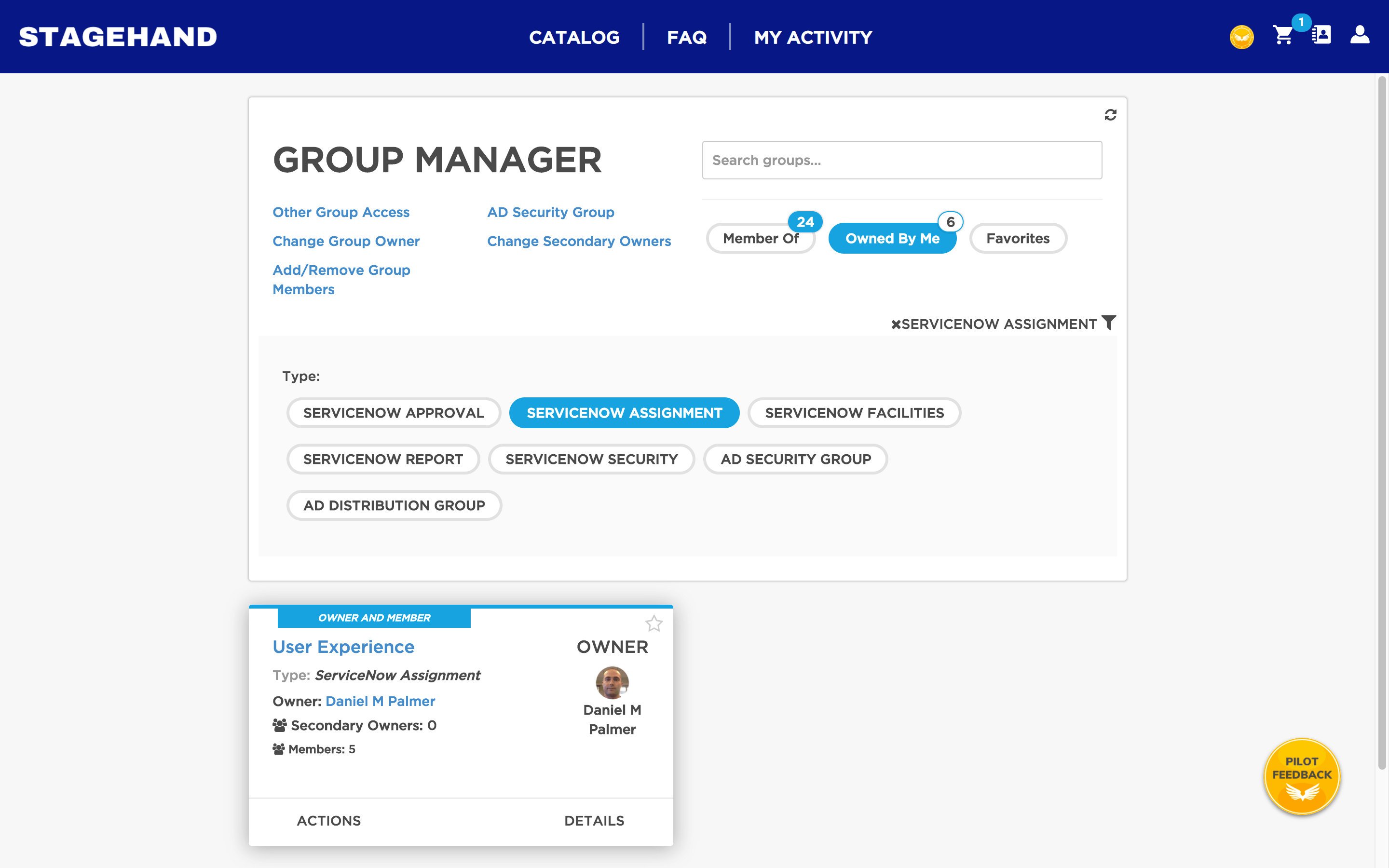The width and height of the screenshot is (1389, 868).
Task: Go to My Activity
Action: click(x=813, y=37)
